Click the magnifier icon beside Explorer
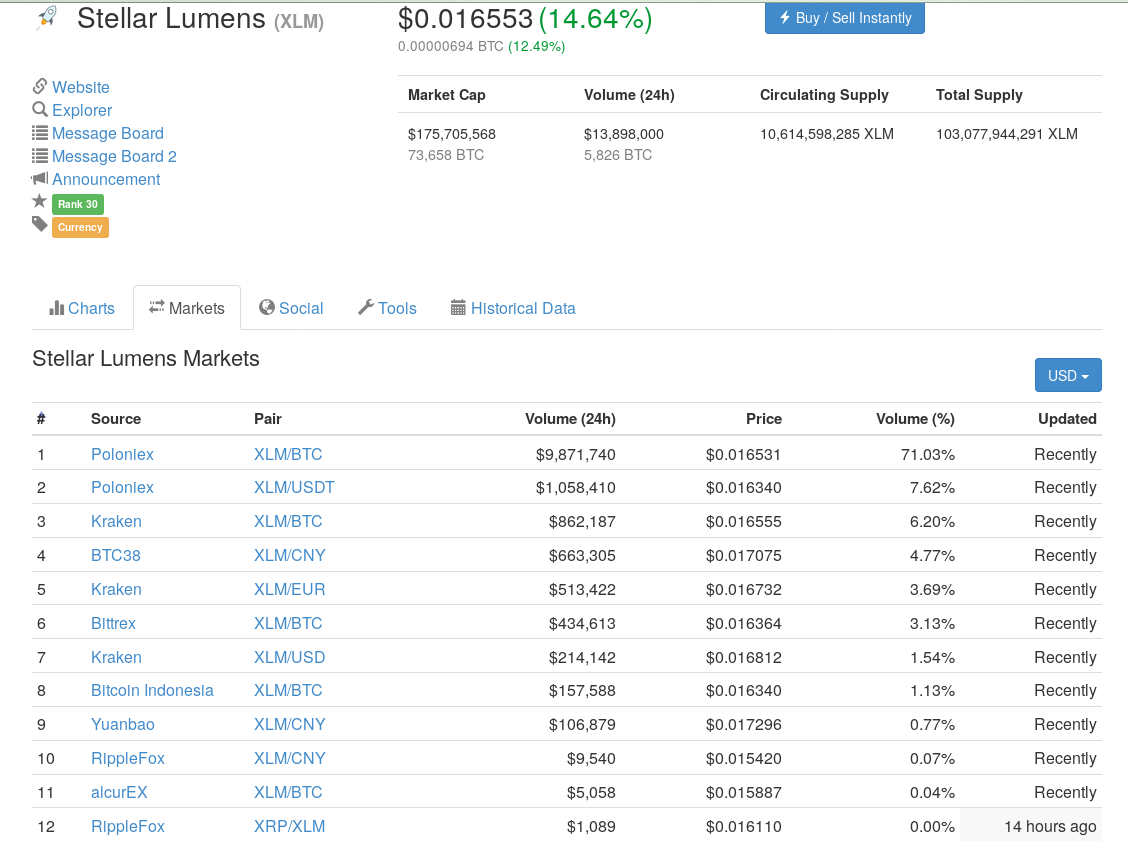1128x860 pixels. pyautogui.click(x=40, y=109)
